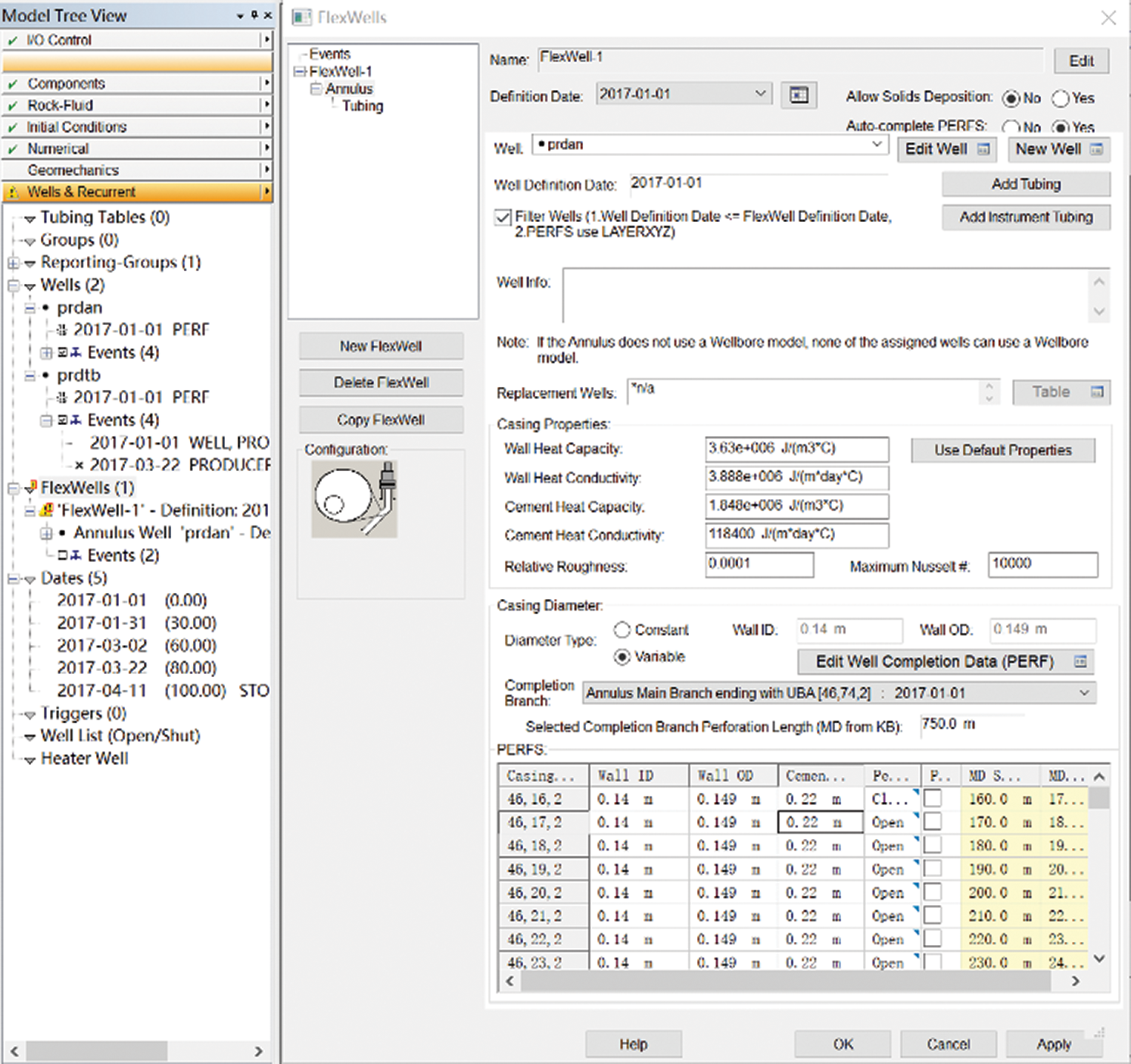
Task: Click the Add Tubing button
Action: [x=1026, y=184]
